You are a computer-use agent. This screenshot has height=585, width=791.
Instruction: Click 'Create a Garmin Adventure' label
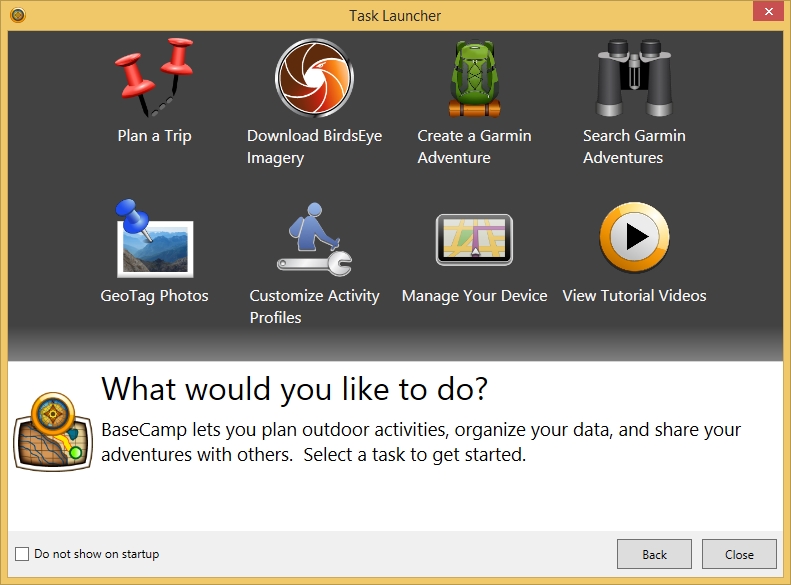[474, 147]
